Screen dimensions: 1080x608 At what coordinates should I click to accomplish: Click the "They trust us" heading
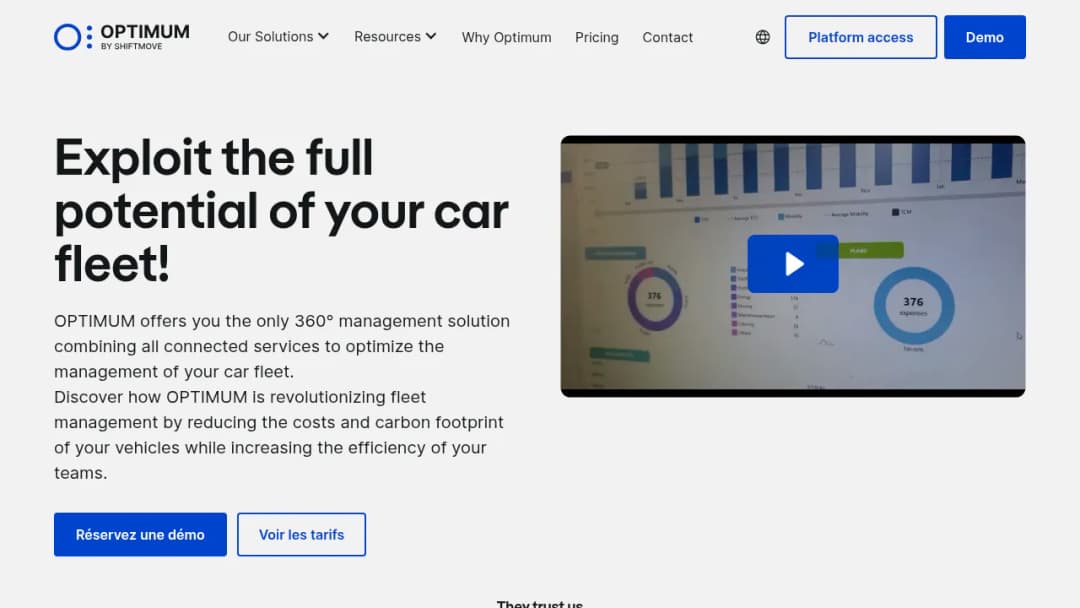coord(540,603)
